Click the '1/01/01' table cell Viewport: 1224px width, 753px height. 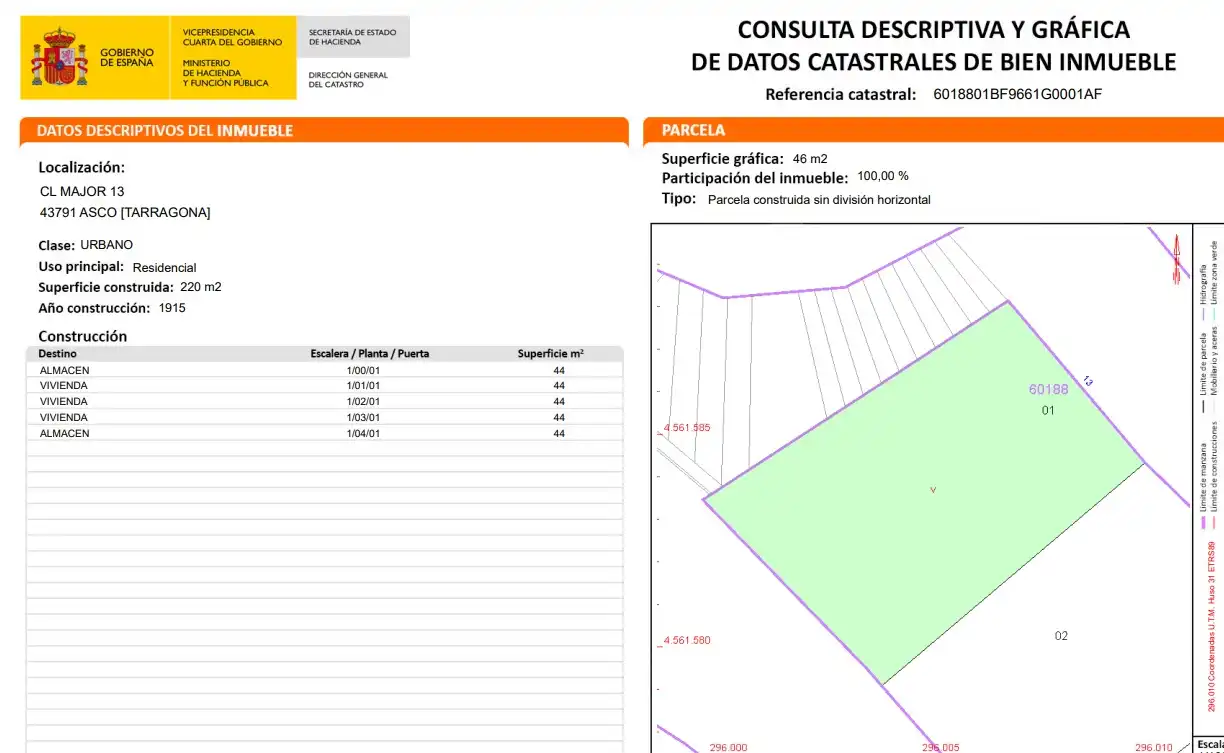(x=364, y=386)
